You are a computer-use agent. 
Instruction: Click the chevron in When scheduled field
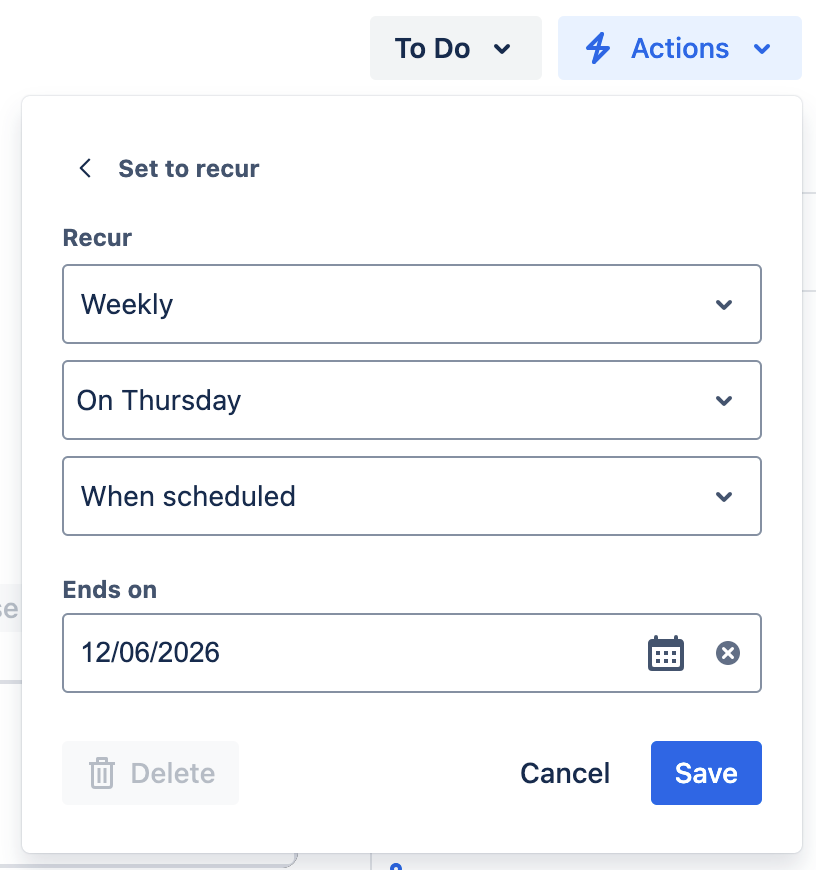724,496
